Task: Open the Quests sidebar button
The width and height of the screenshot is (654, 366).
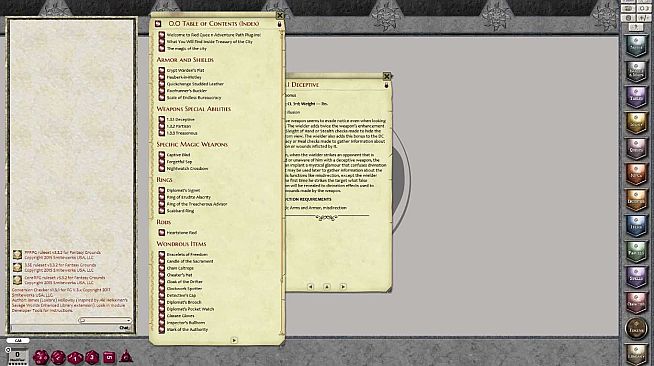Action: click(x=636, y=148)
